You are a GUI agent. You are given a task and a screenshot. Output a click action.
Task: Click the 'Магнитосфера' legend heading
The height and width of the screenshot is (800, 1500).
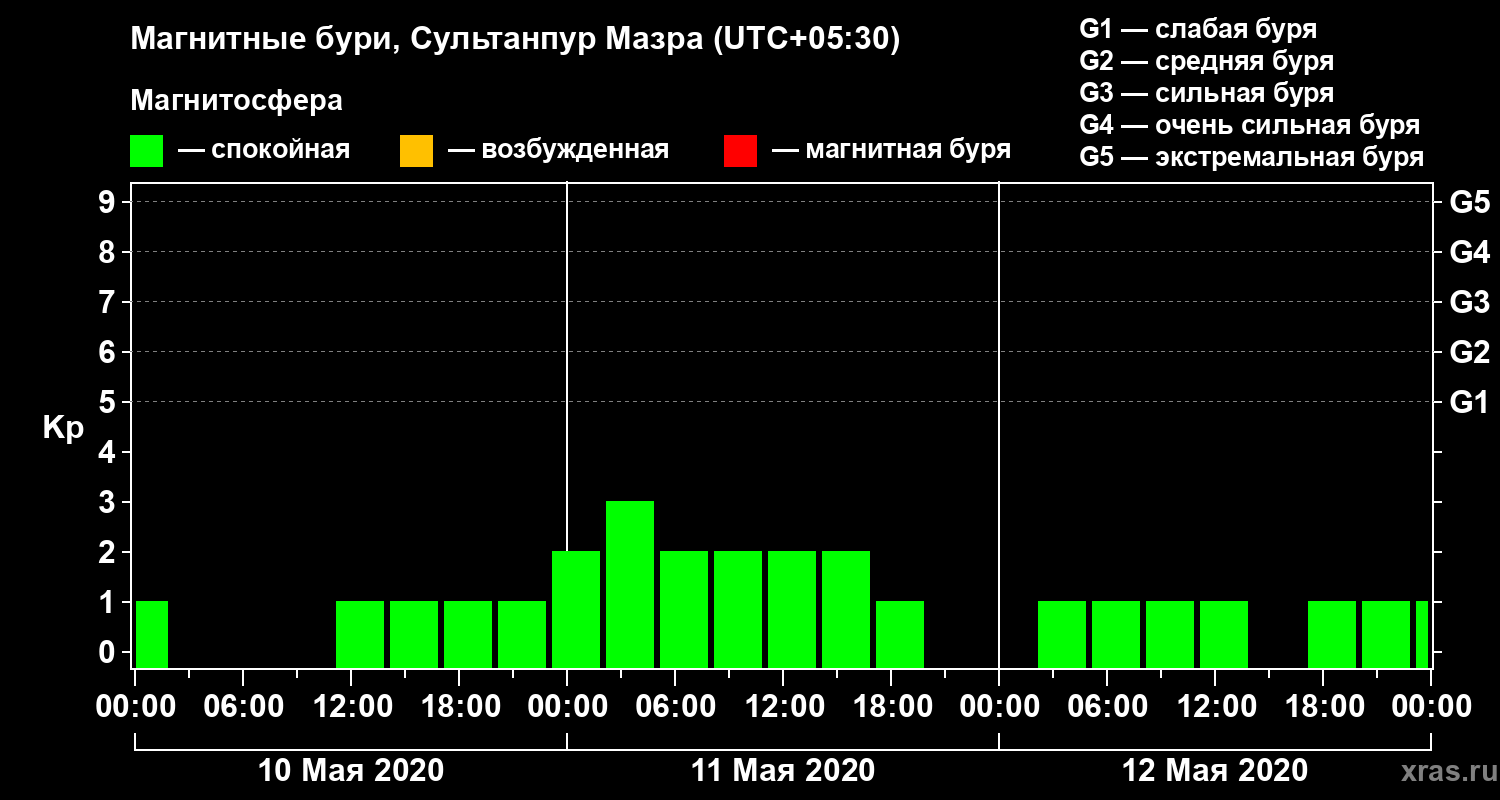click(x=237, y=101)
